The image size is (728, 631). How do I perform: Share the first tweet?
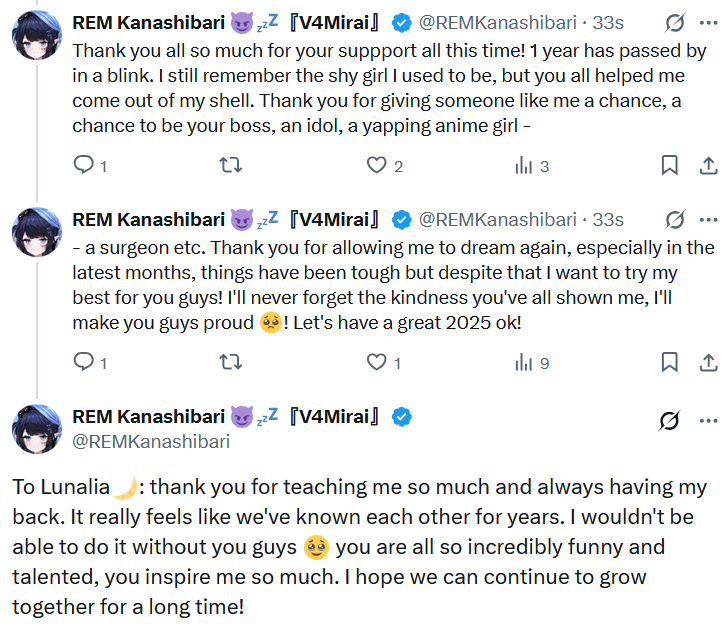[x=707, y=166]
